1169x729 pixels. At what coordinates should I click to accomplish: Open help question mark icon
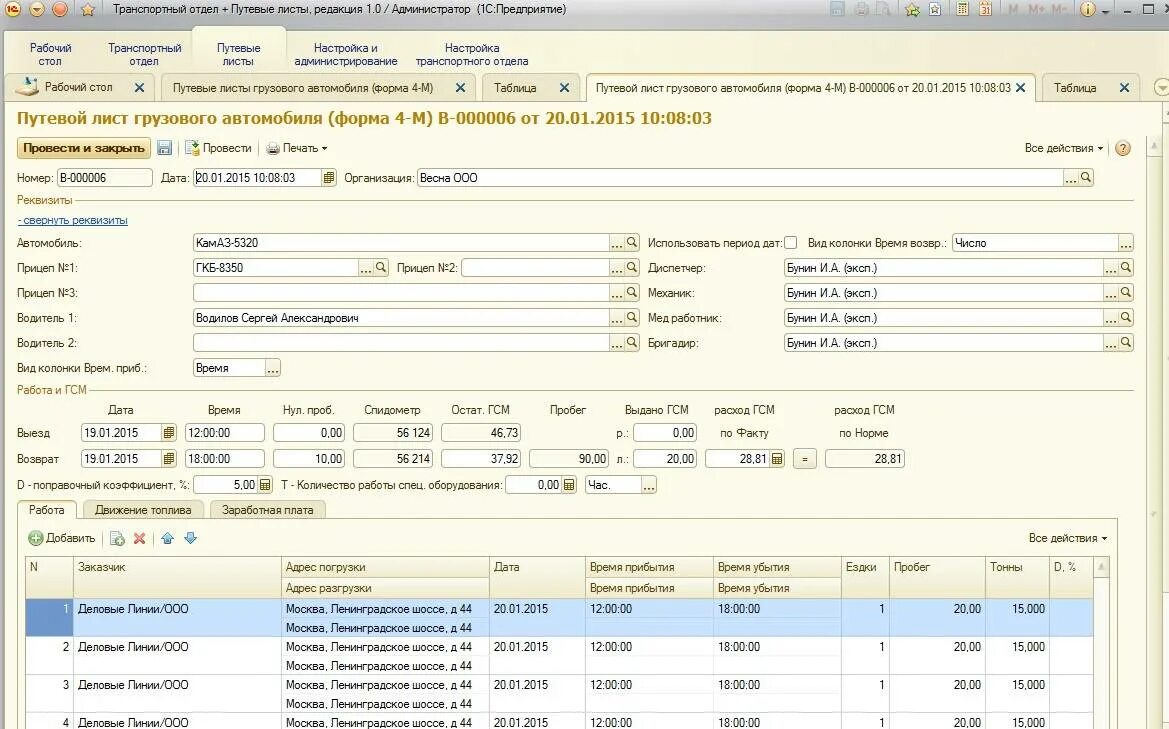pos(1123,148)
